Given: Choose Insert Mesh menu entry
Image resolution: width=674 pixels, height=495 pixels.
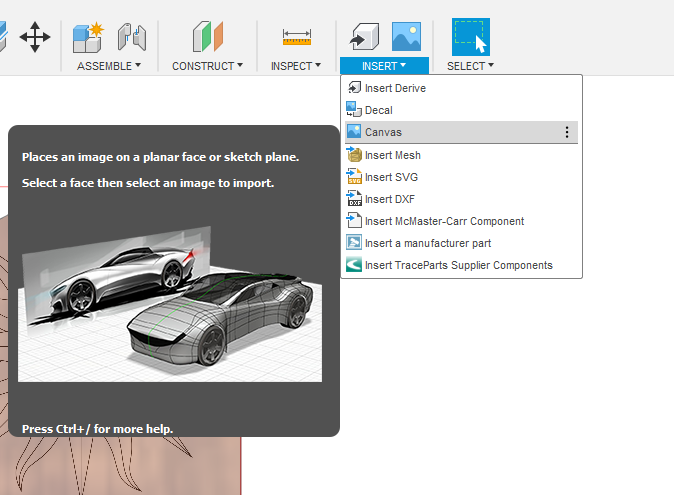Looking at the screenshot, I should point(461,155).
